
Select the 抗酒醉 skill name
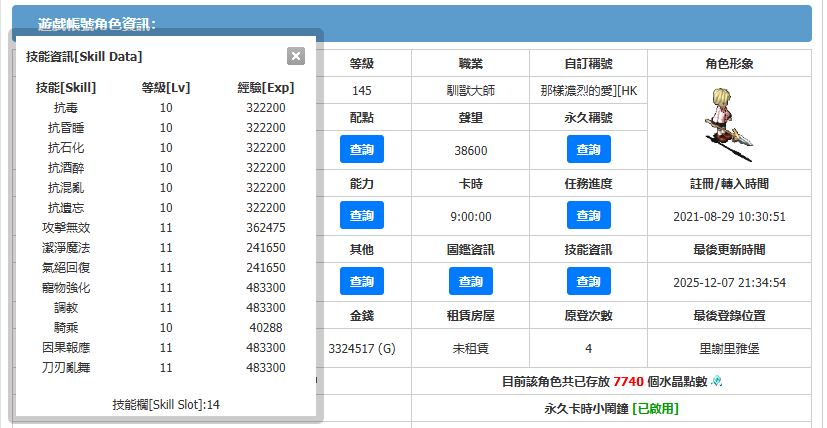pyautogui.click(x=66, y=168)
